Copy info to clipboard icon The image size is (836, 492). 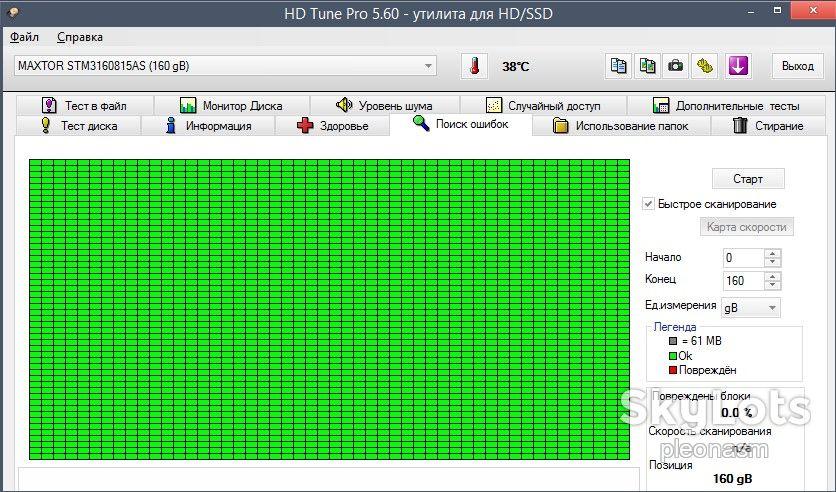[x=618, y=66]
